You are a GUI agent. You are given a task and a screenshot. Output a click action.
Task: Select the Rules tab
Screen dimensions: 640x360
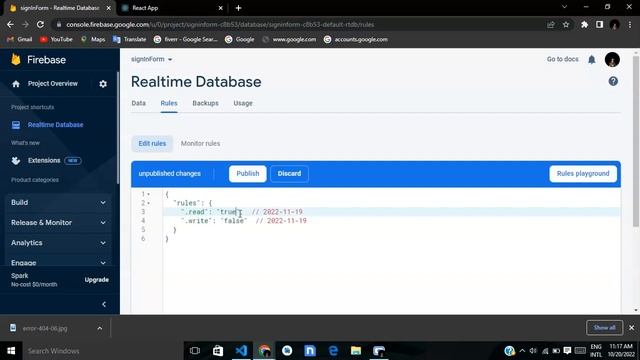click(x=169, y=103)
